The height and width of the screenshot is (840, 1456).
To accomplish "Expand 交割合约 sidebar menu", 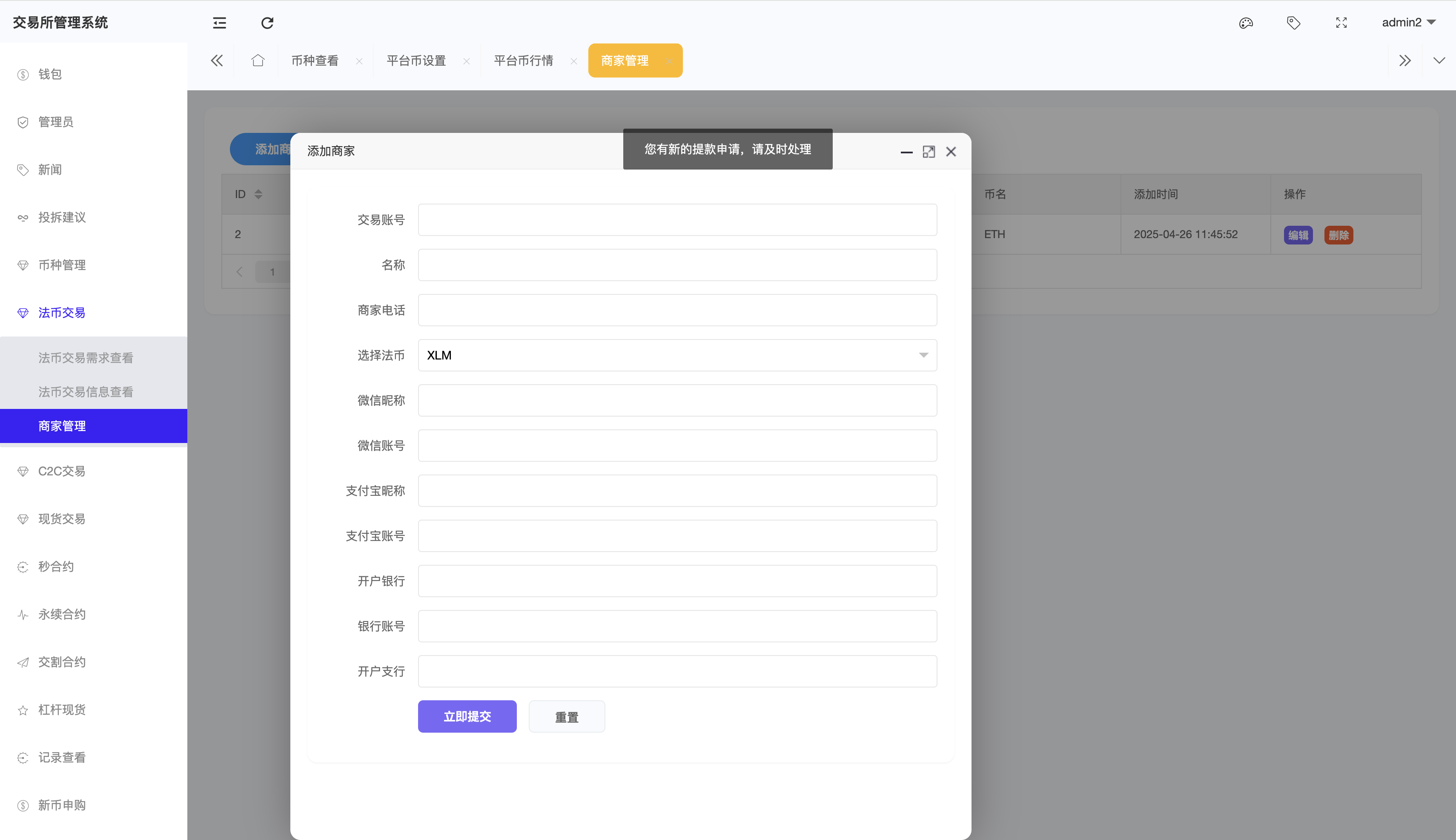I will click(x=93, y=662).
